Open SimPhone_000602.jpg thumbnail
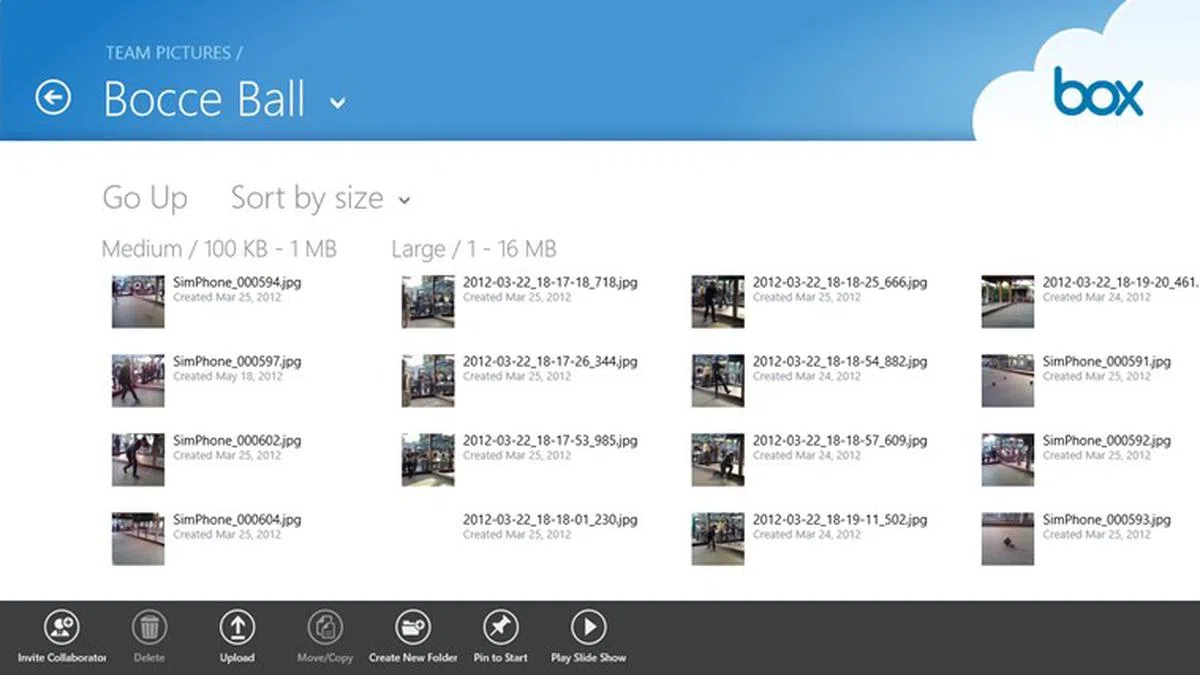Screen dimensions: 1200x675 coord(138,460)
